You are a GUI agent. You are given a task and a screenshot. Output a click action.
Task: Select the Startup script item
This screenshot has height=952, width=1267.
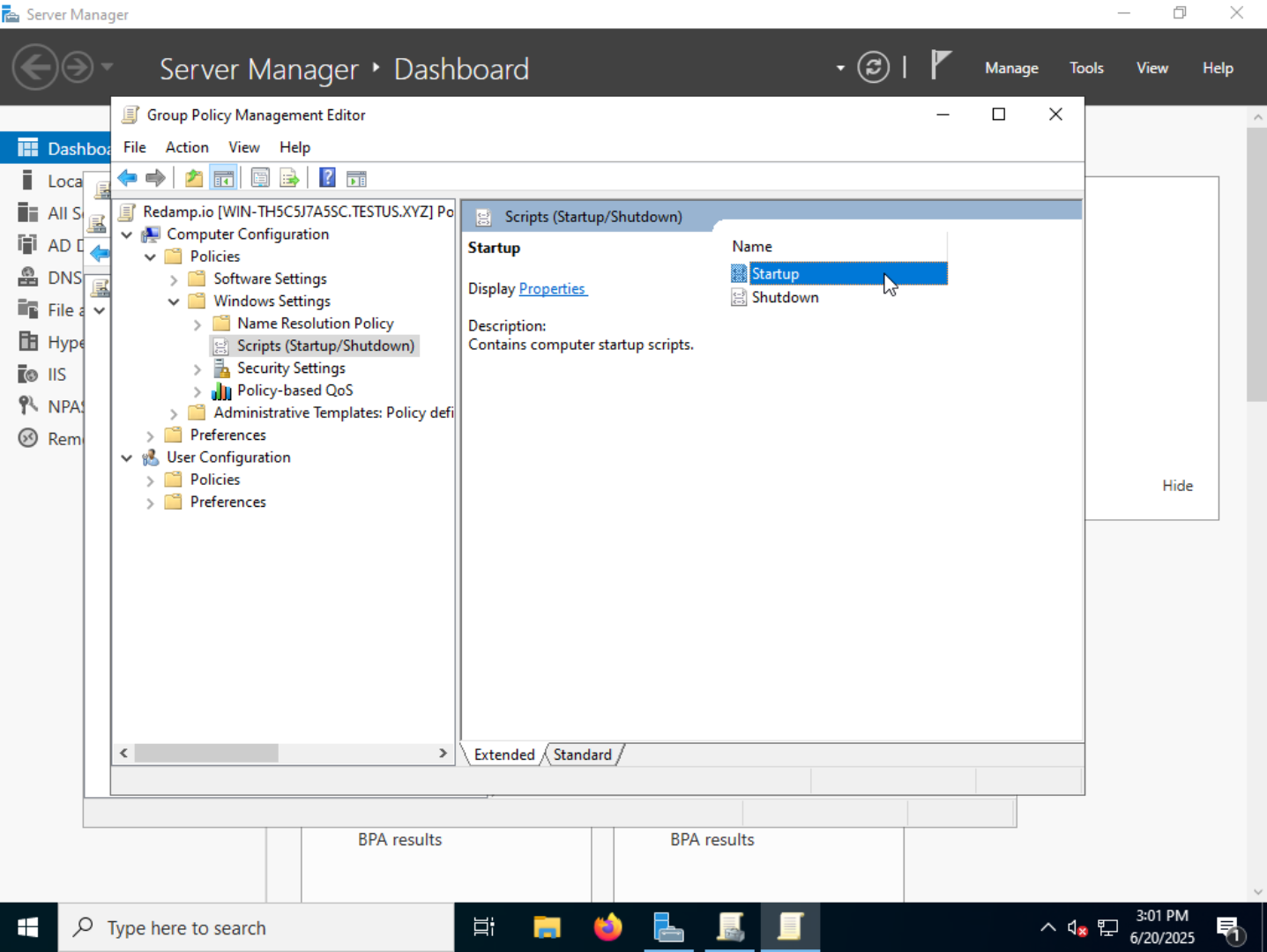[838, 274]
